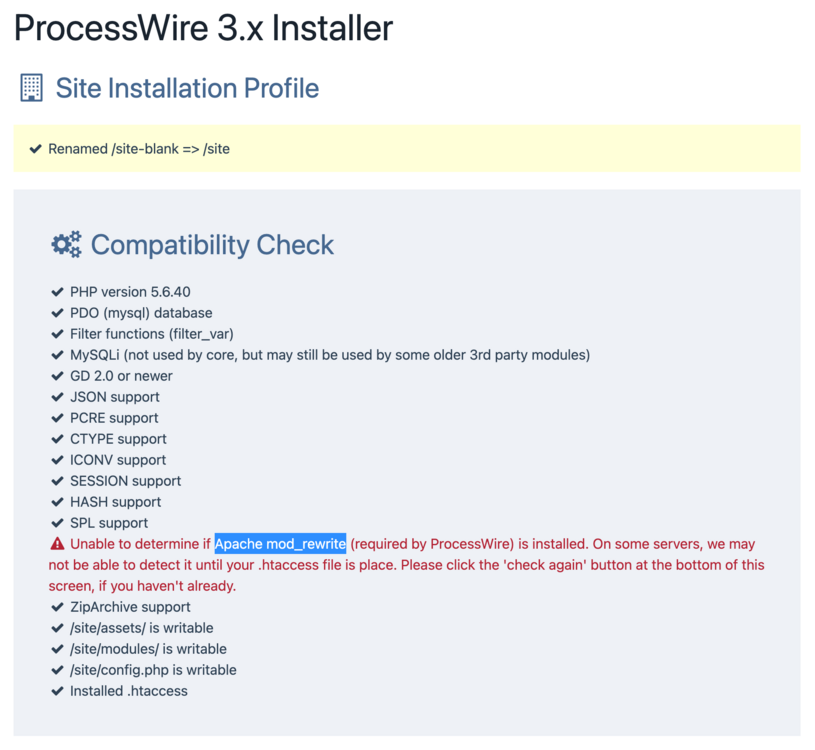
Task: Click the checkmark beside /site/config.php is writable
Action: coord(57,670)
